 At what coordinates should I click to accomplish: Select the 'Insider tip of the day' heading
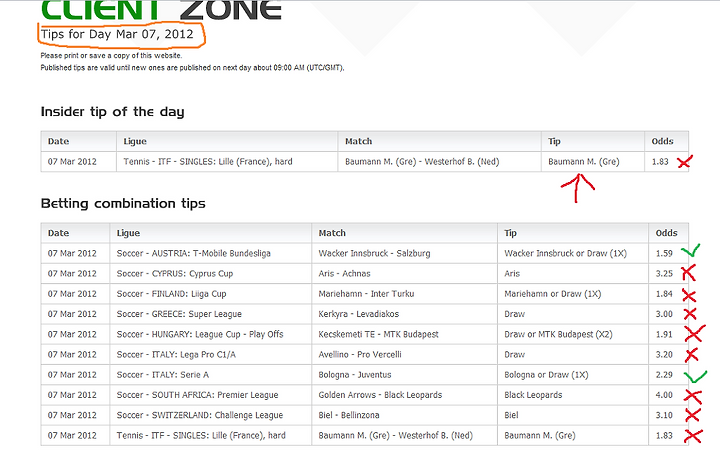coord(112,112)
